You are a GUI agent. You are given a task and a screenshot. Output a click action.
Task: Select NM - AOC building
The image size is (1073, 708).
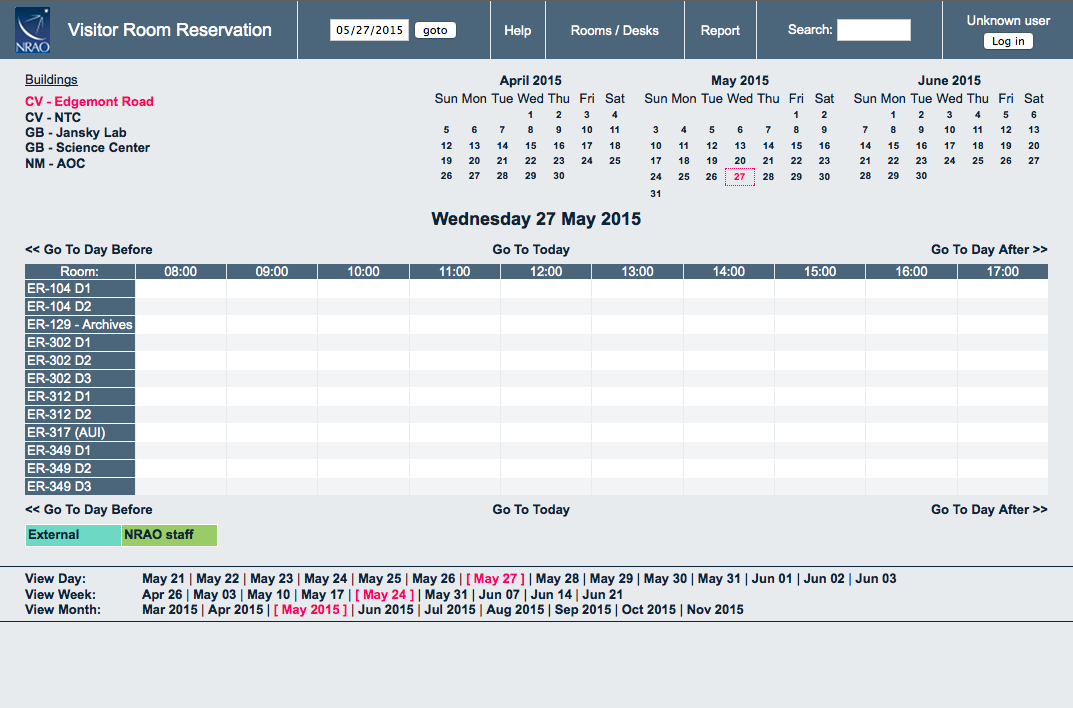tap(55, 163)
